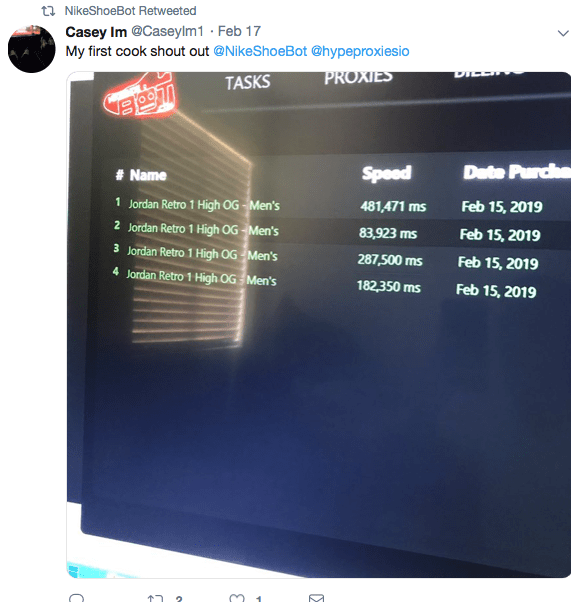Select the row with 83,923 ms speed
Image resolution: width=571 pixels, height=602 pixels.
click(x=338, y=232)
